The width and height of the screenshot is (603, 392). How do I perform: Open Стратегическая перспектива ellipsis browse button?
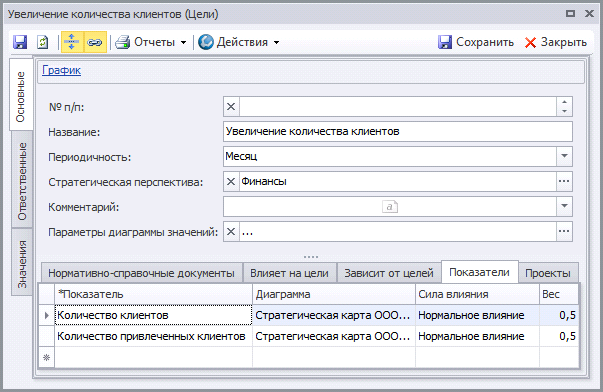click(x=564, y=182)
